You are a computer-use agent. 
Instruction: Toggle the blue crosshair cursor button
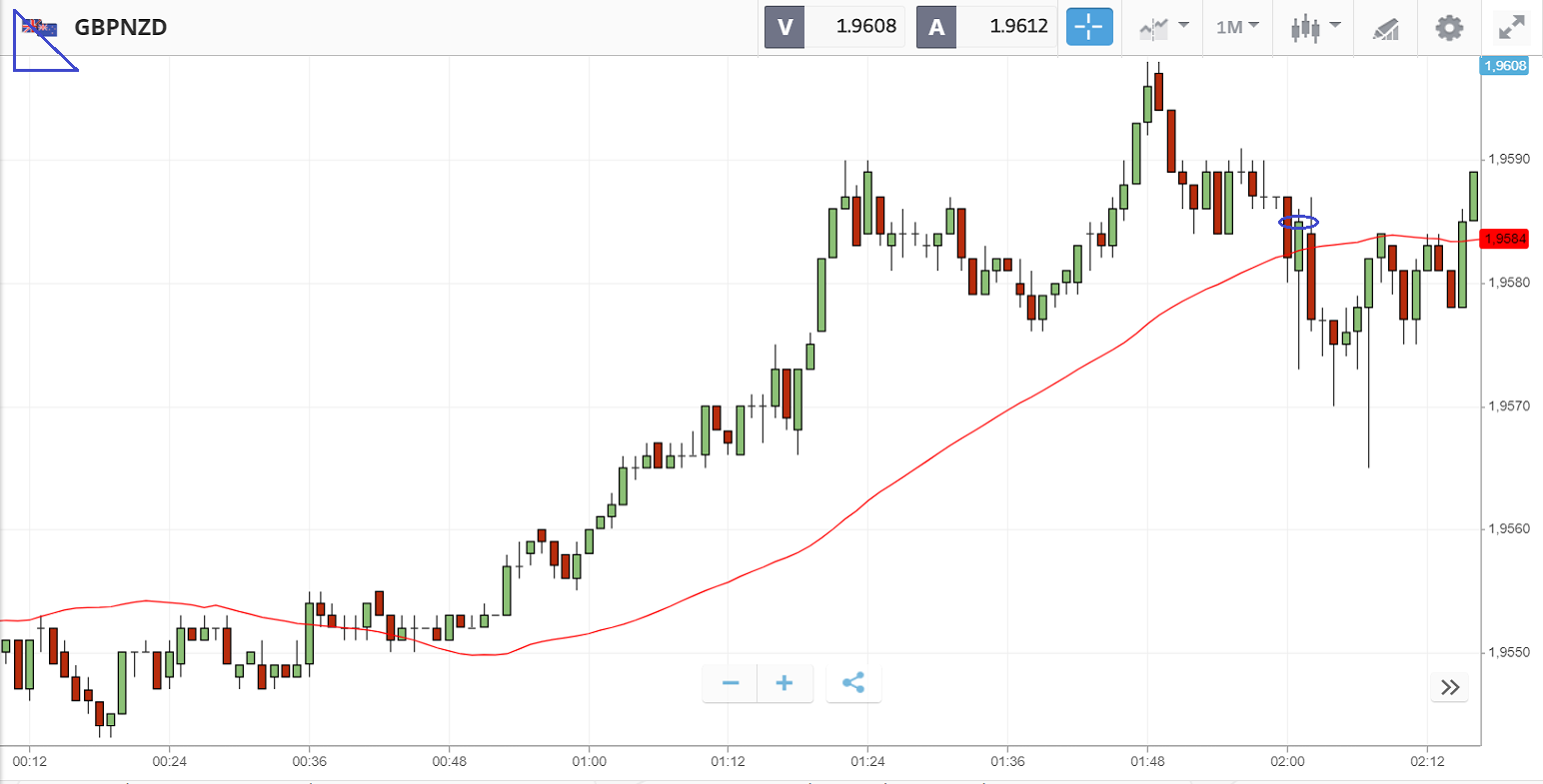1089,27
